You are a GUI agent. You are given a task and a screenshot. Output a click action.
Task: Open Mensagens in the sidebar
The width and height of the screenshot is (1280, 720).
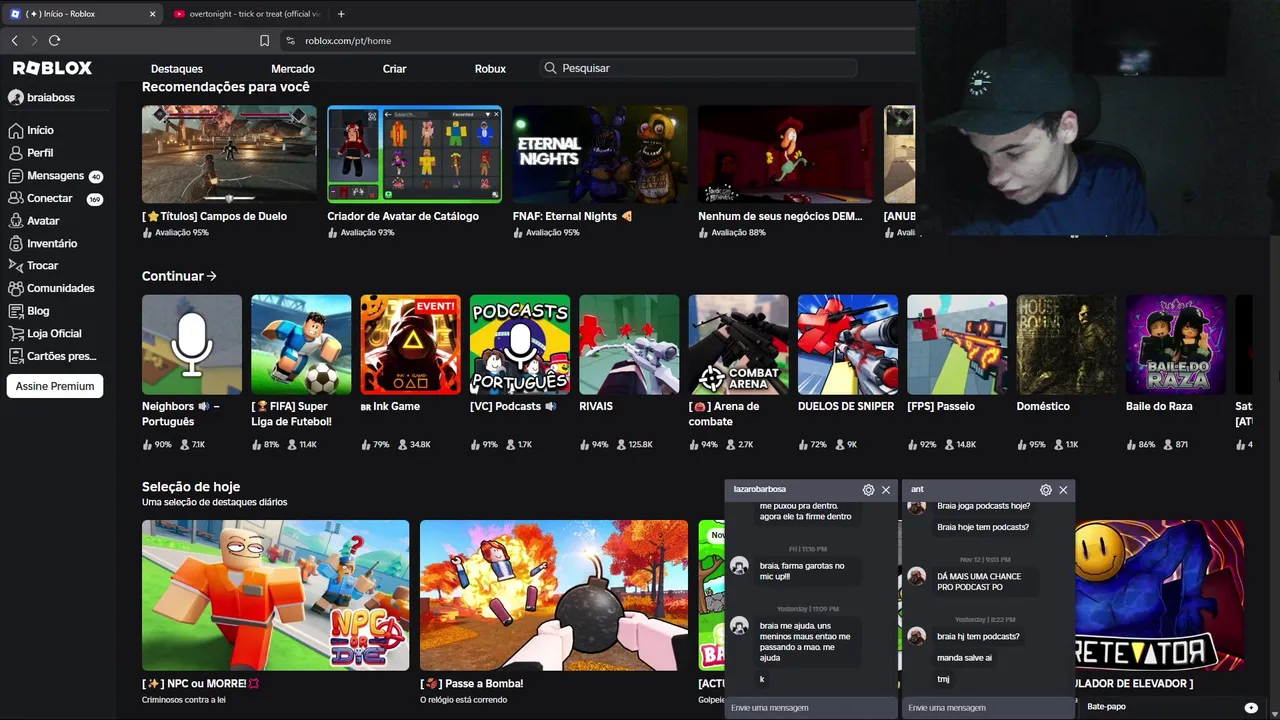[55, 176]
